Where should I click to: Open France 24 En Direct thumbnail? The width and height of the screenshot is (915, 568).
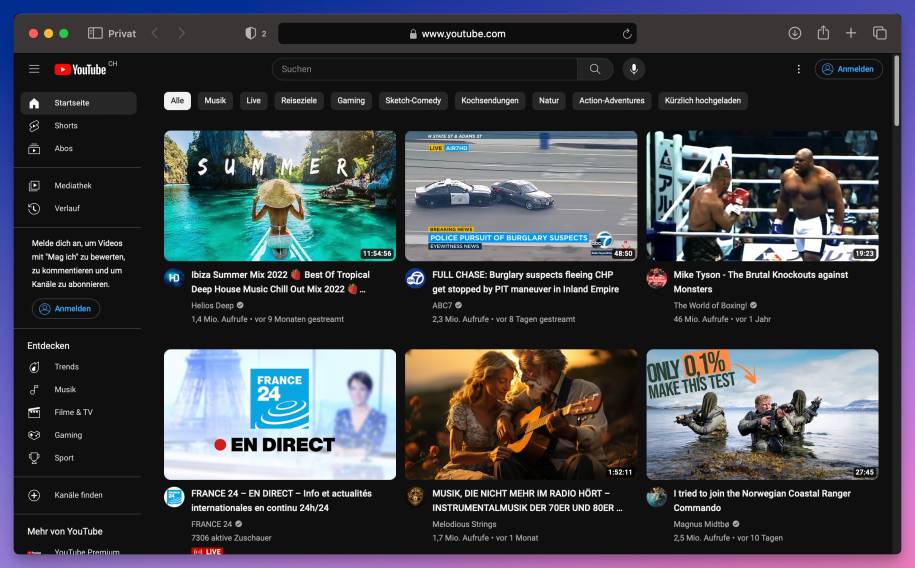pos(280,414)
